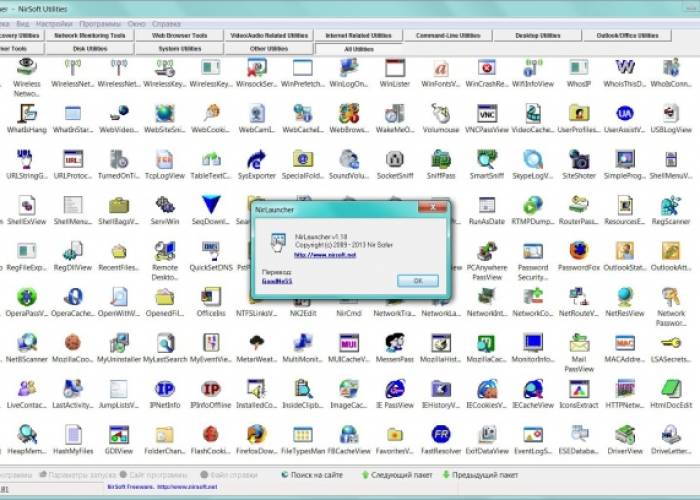Select the VNCPassView icon
This screenshot has width=700, height=500.
click(x=487, y=113)
